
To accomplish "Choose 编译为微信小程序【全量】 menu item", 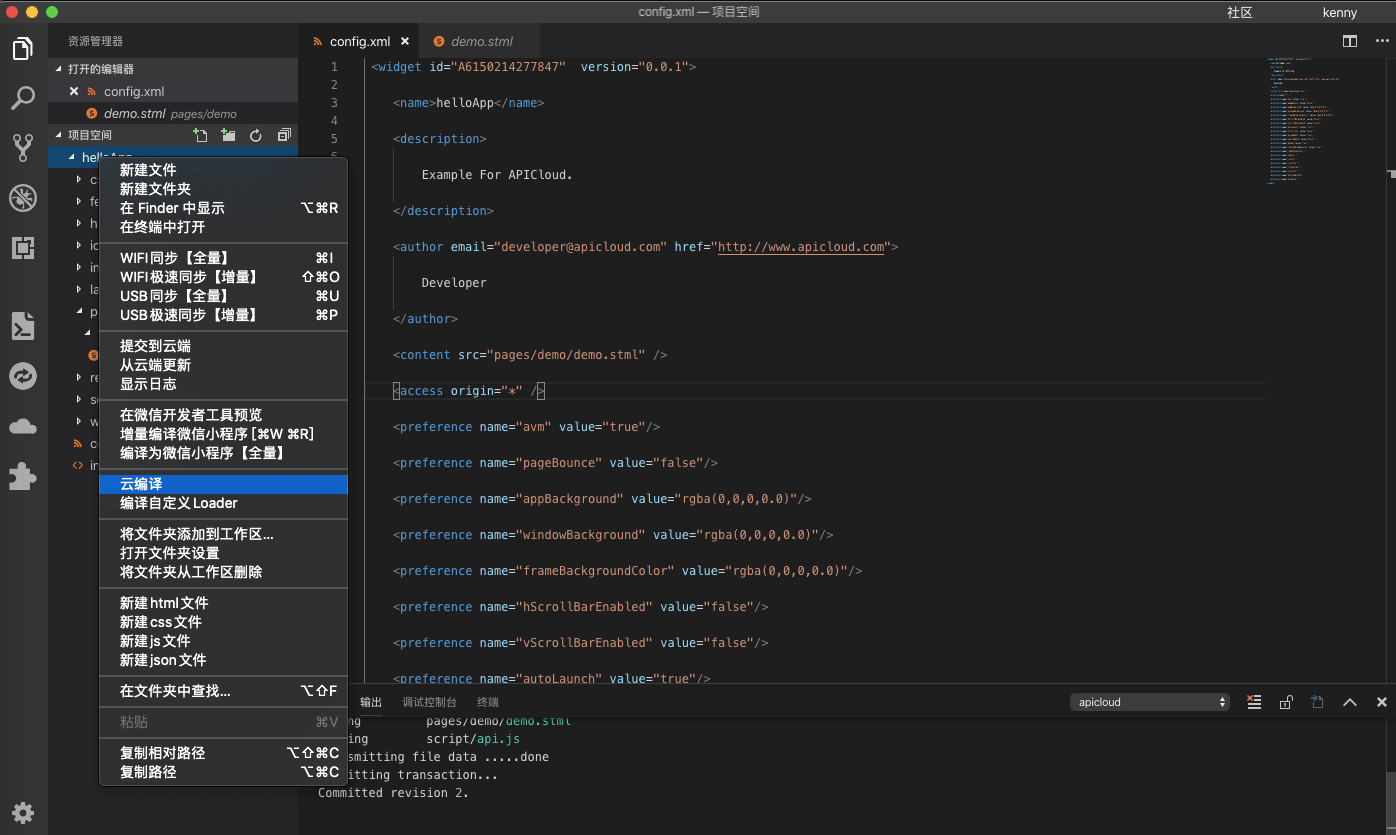I will tap(224, 453).
